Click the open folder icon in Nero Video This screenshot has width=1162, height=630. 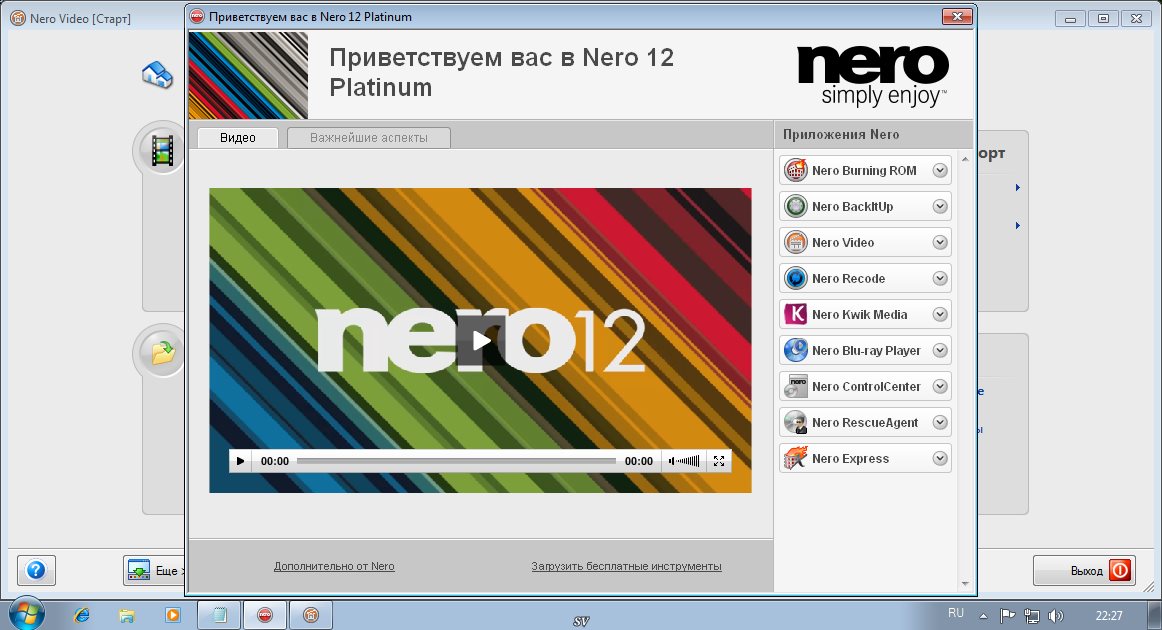click(x=162, y=352)
